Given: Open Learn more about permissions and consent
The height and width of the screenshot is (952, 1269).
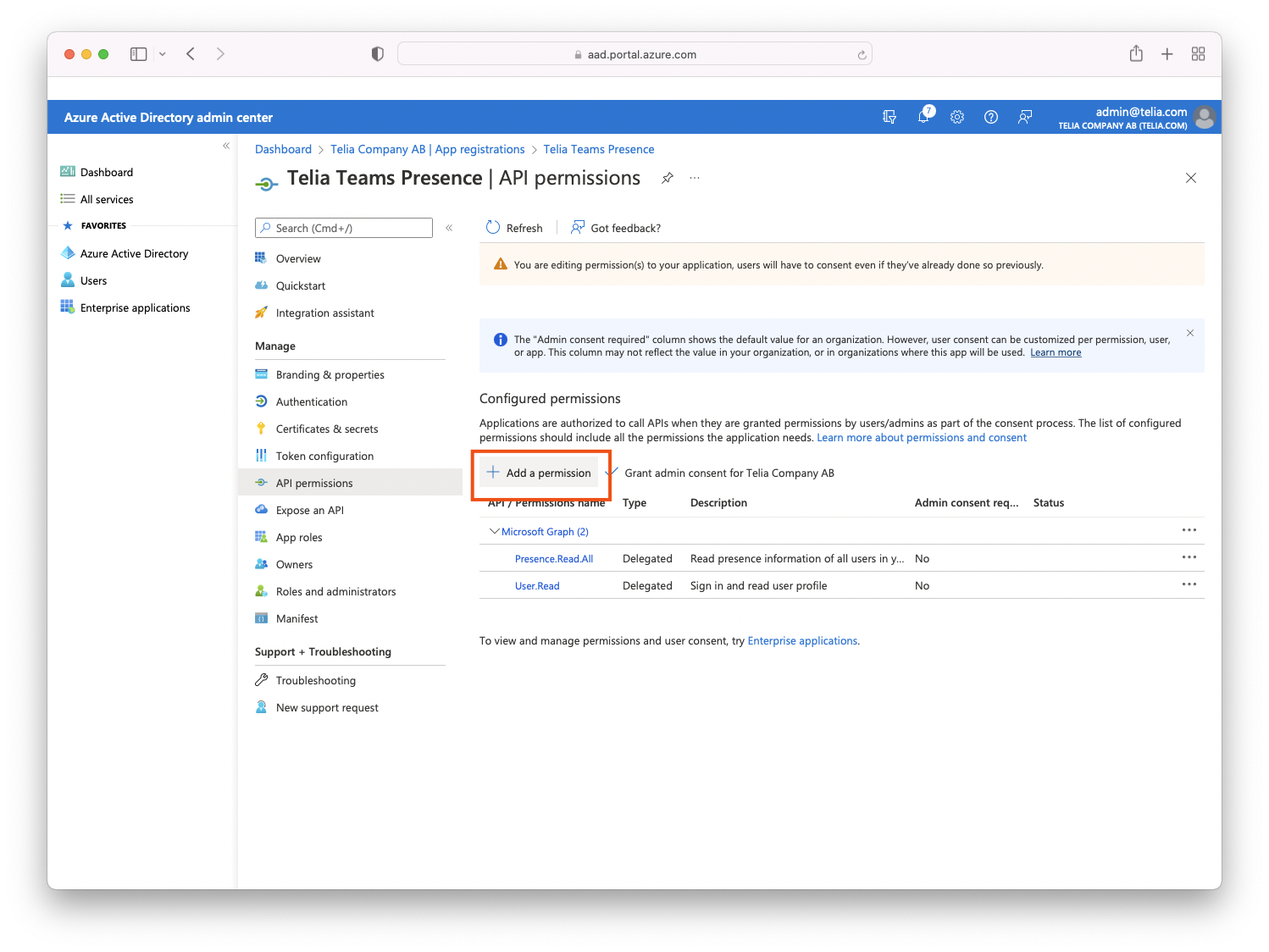Looking at the screenshot, I should pyautogui.click(x=922, y=438).
